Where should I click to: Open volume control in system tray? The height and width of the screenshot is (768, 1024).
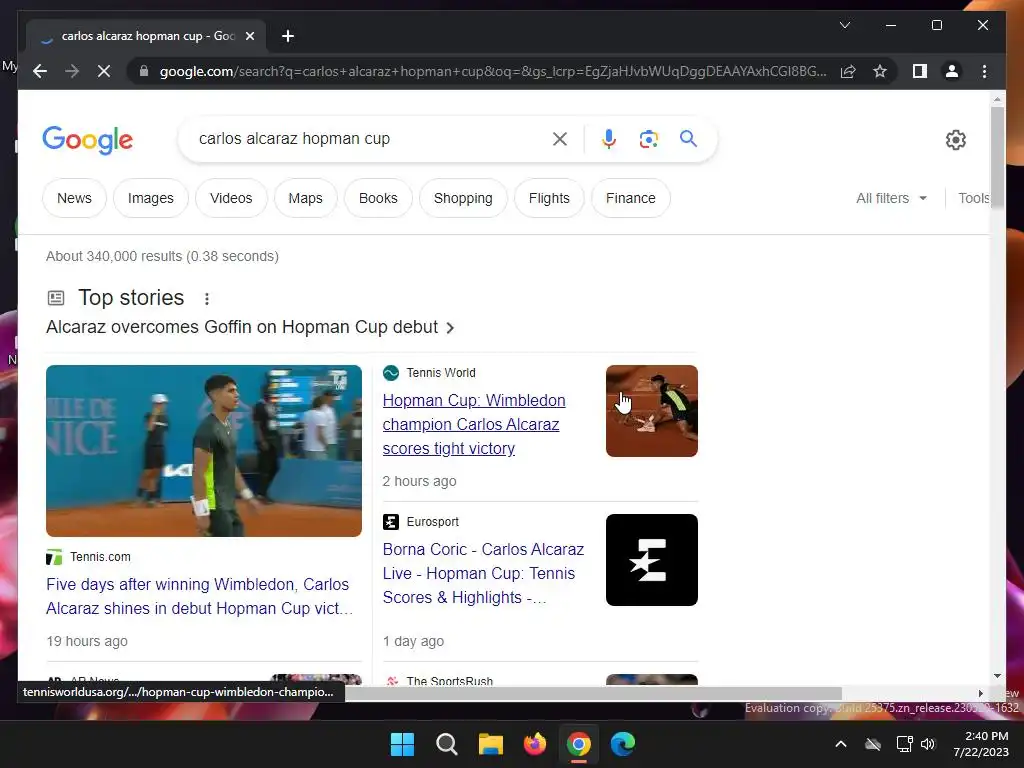coord(928,744)
